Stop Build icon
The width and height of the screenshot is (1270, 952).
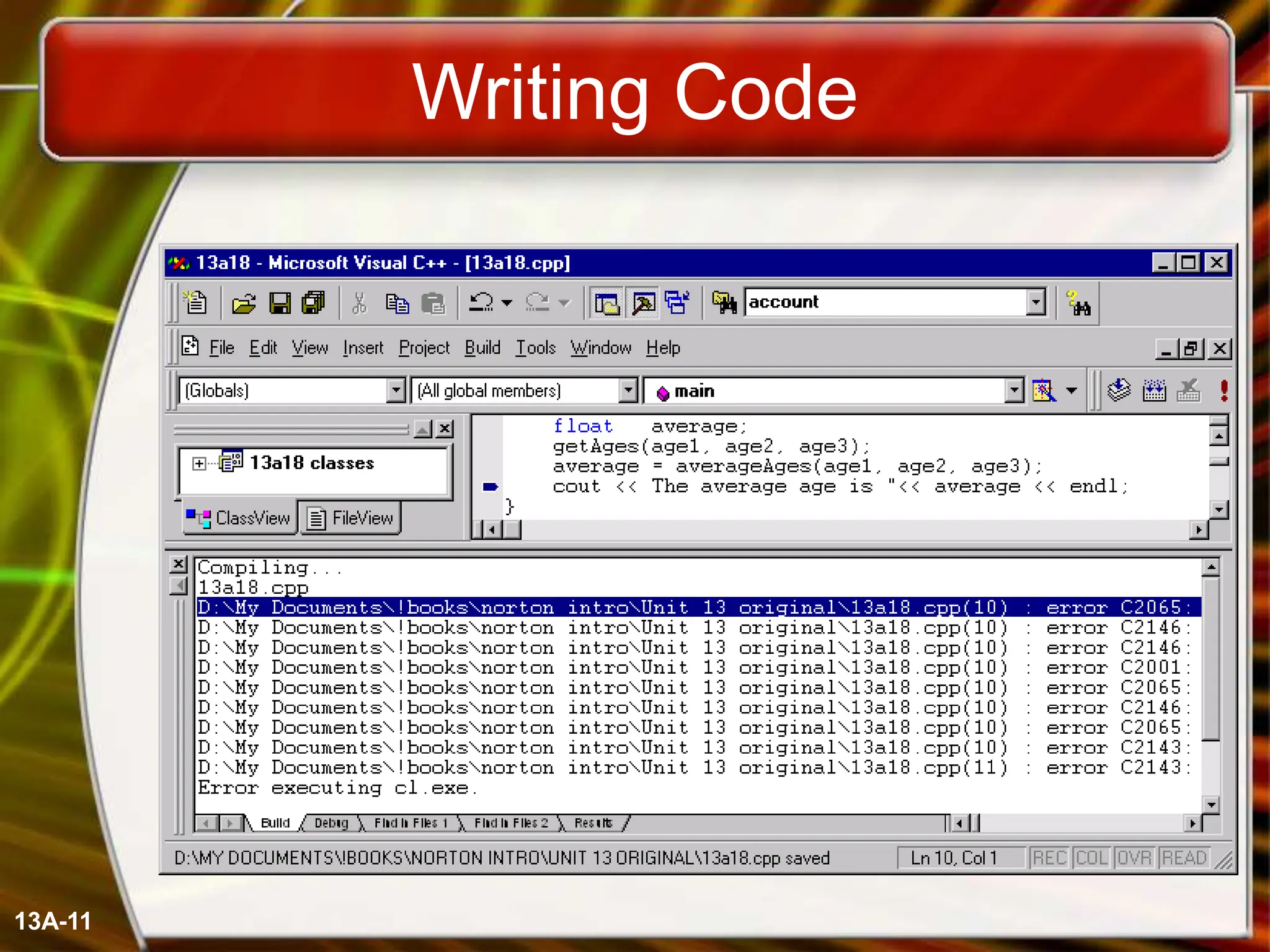[1188, 390]
